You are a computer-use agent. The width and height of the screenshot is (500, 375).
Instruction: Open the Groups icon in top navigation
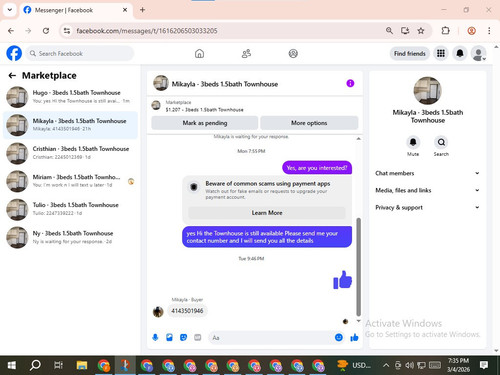[293, 53]
